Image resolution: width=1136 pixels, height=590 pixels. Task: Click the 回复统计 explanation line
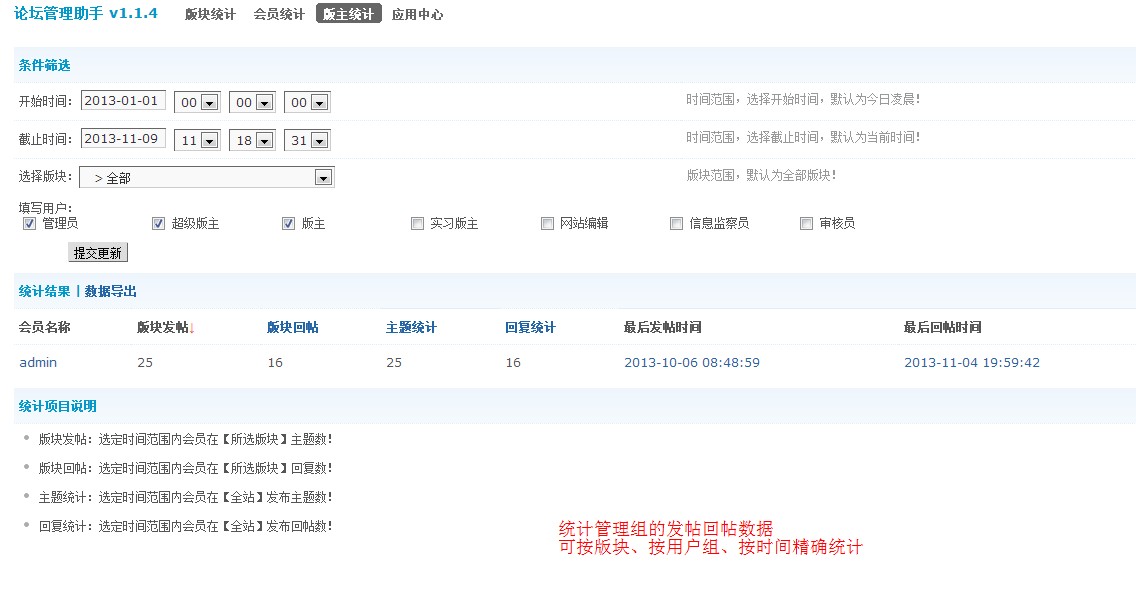pos(185,526)
